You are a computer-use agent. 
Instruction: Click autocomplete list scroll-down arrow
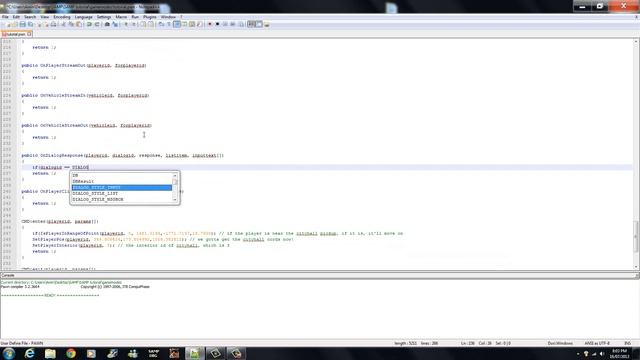[175, 200]
